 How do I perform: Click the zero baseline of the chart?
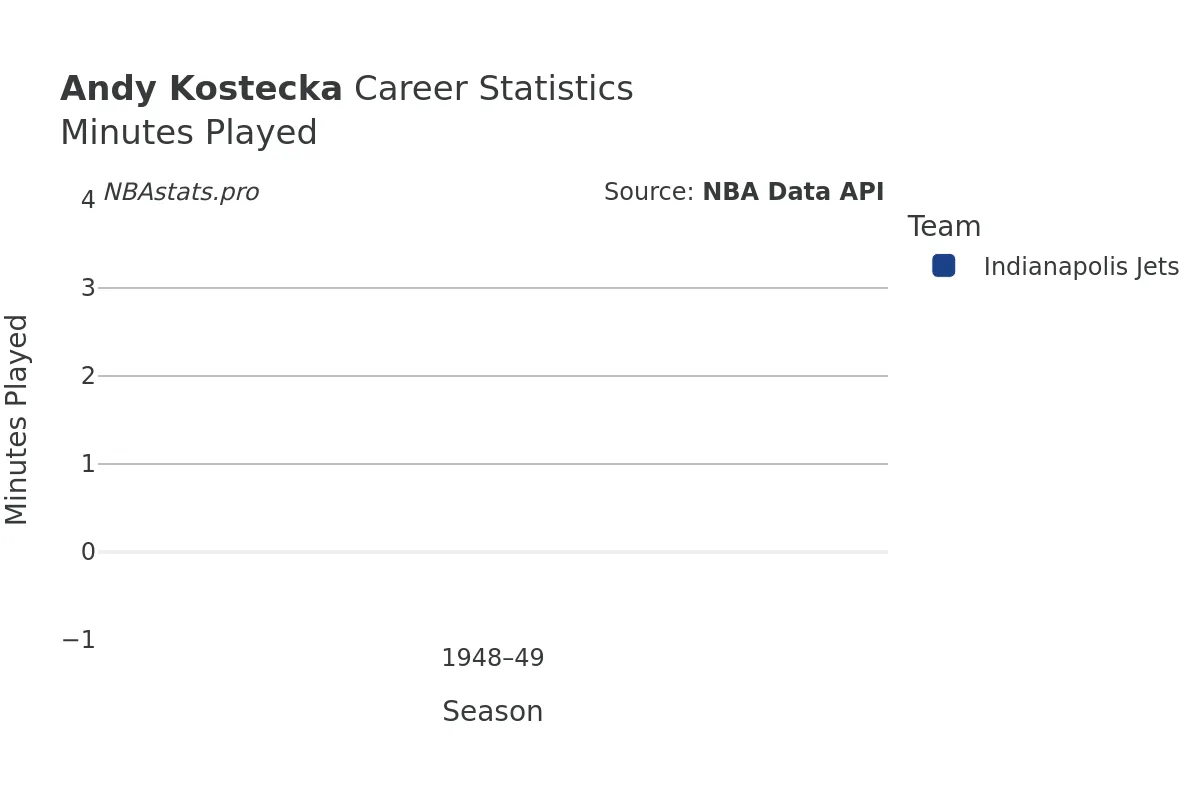(492, 552)
